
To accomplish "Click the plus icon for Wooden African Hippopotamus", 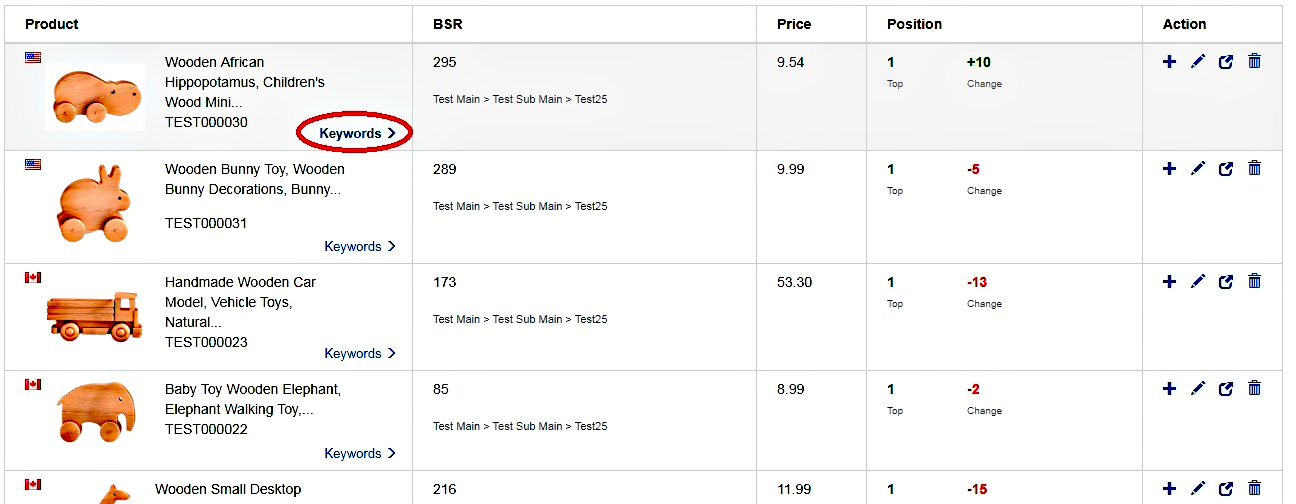I will [x=1169, y=62].
